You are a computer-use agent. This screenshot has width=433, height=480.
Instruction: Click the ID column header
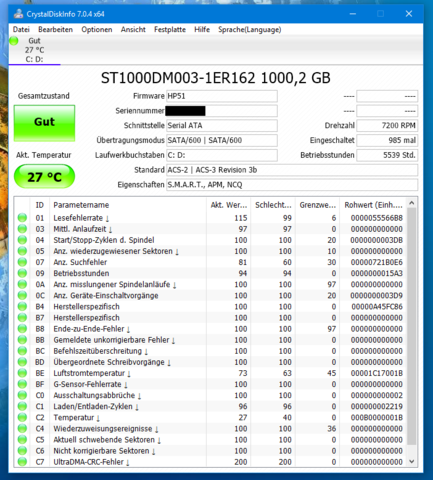coord(40,205)
